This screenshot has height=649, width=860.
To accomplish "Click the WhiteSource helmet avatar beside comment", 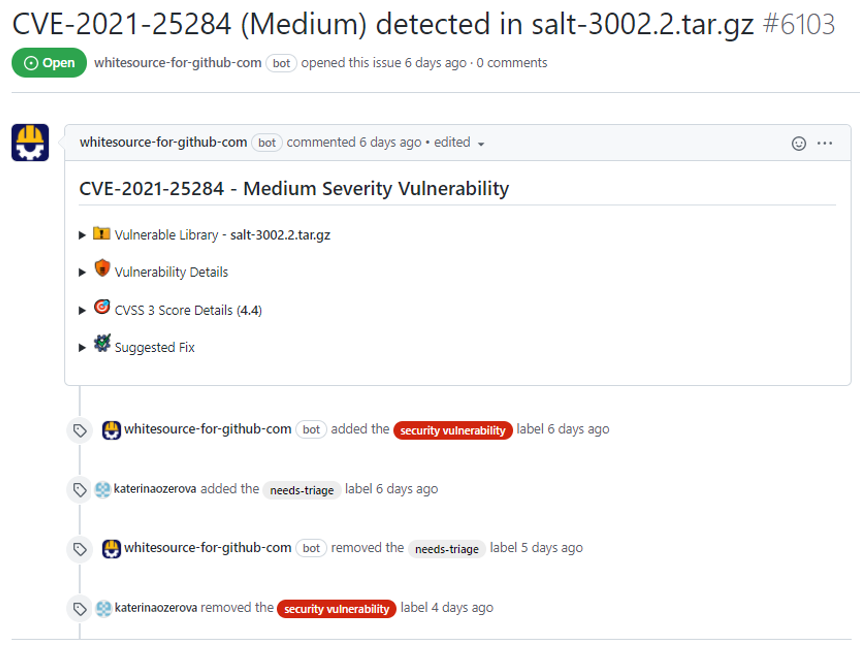I will tap(30, 142).
